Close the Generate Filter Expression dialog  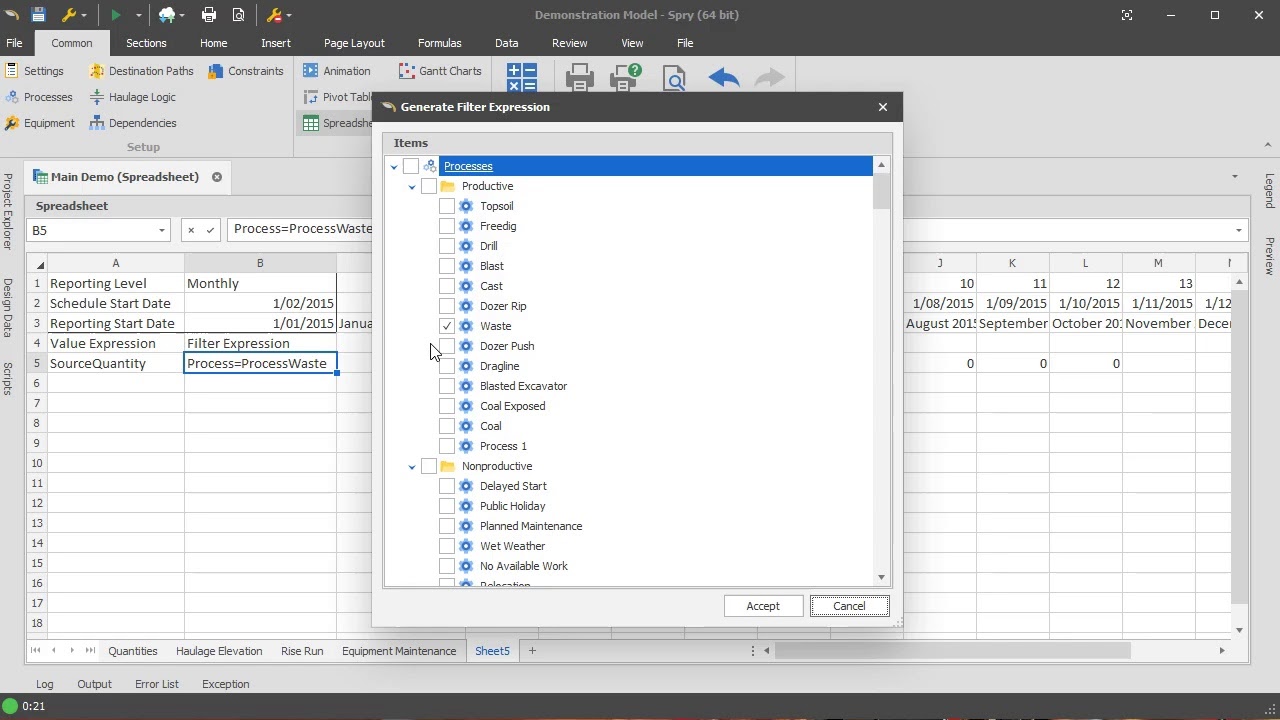click(883, 107)
